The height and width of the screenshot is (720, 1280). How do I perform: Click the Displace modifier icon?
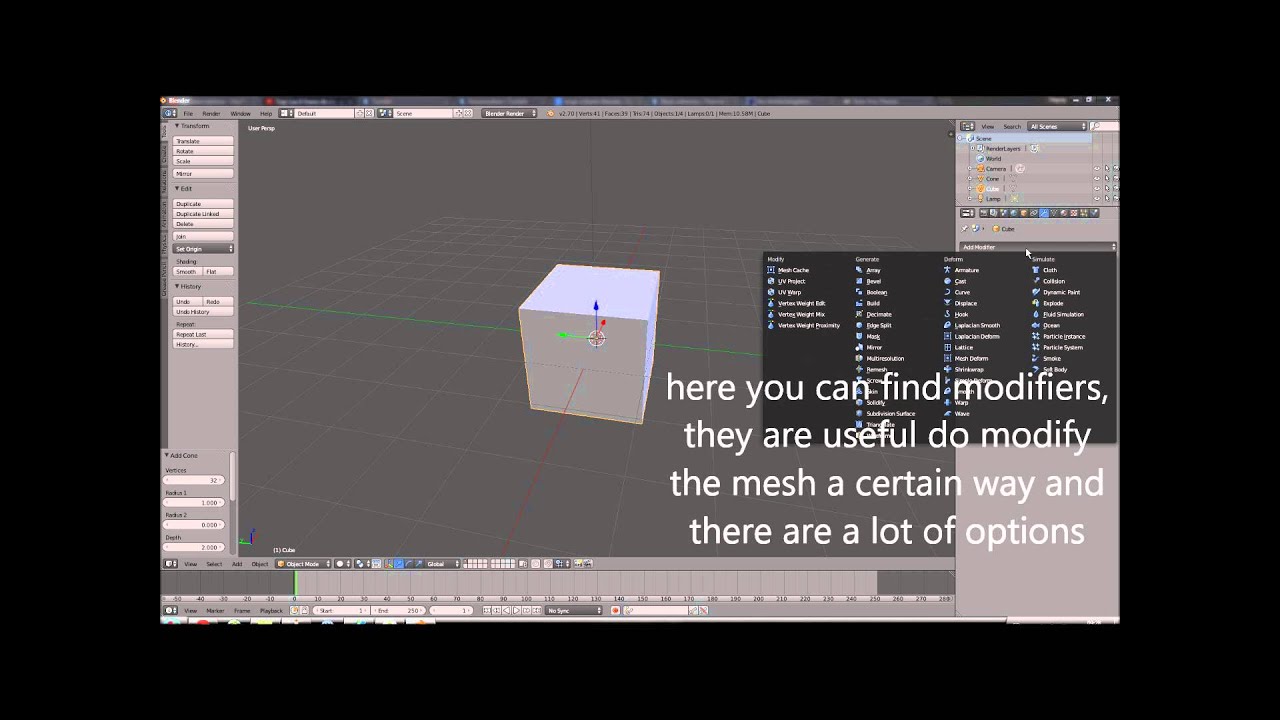pyautogui.click(x=948, y=303)
